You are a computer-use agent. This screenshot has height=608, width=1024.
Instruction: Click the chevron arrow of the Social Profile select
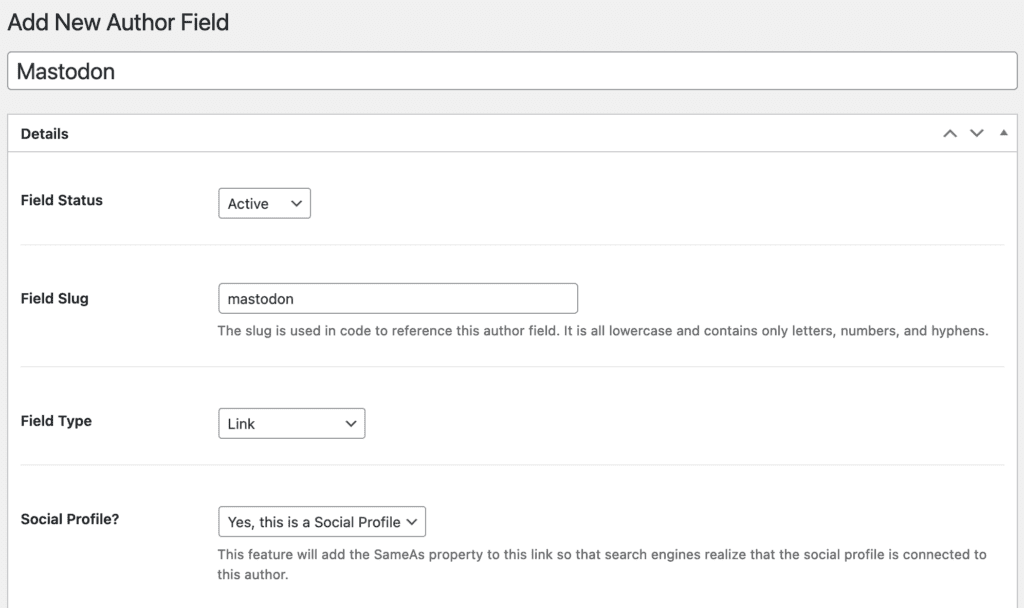point(412,522)
